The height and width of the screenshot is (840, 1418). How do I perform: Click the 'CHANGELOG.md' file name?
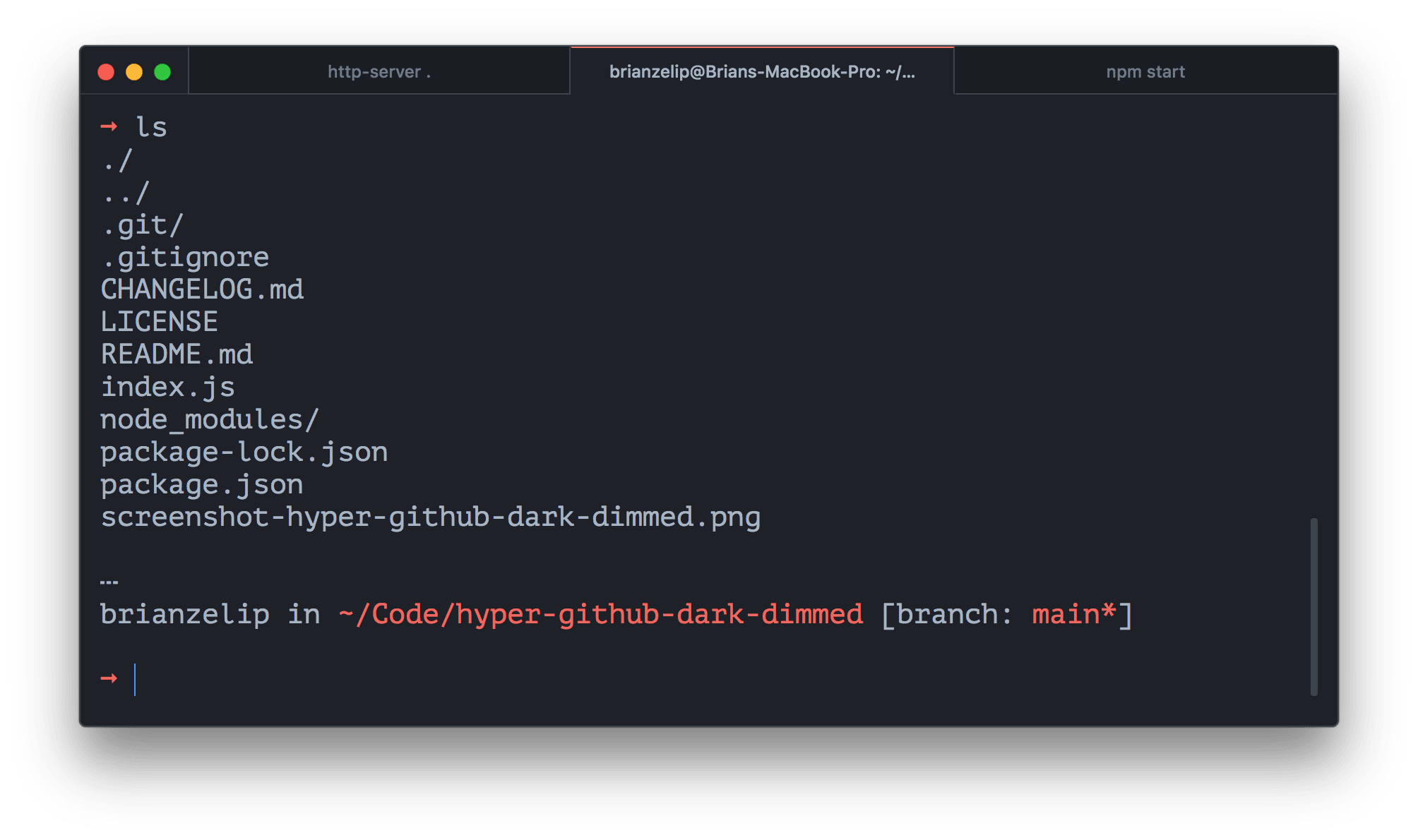[x=202, y=289]
